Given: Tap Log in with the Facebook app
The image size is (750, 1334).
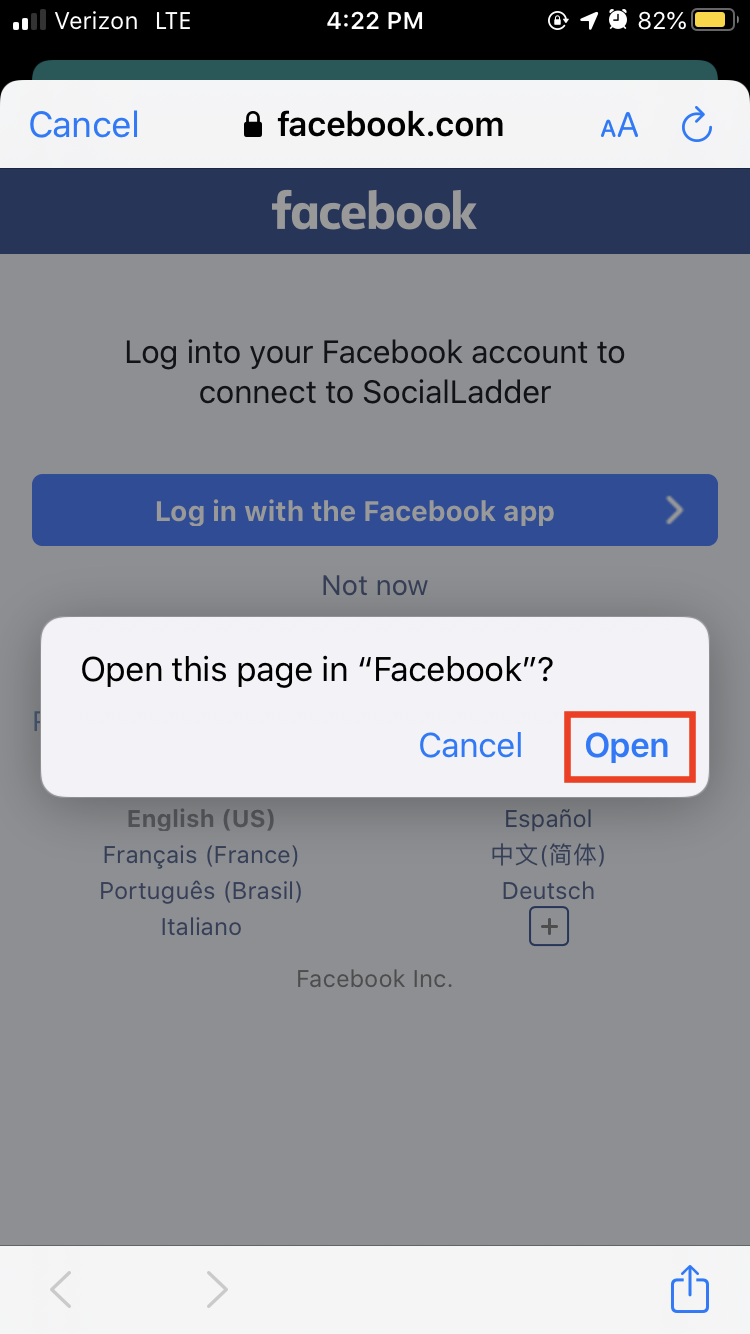Looking at the screenshot, I should coord(375,510).
